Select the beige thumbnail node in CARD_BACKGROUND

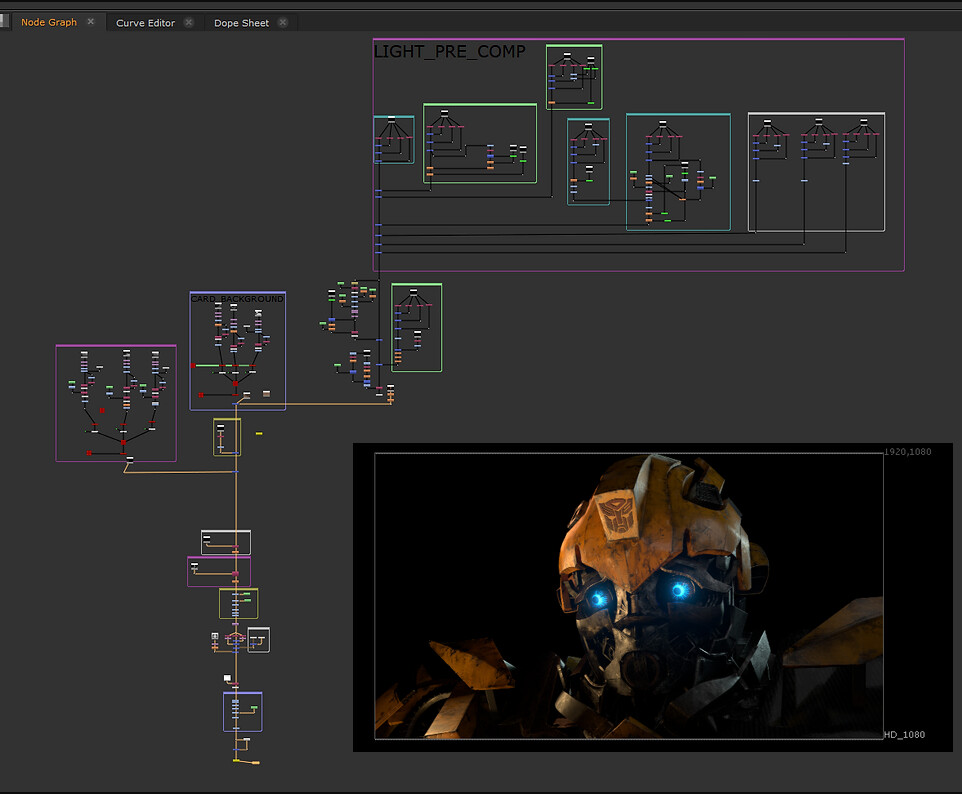coord(266,394)
